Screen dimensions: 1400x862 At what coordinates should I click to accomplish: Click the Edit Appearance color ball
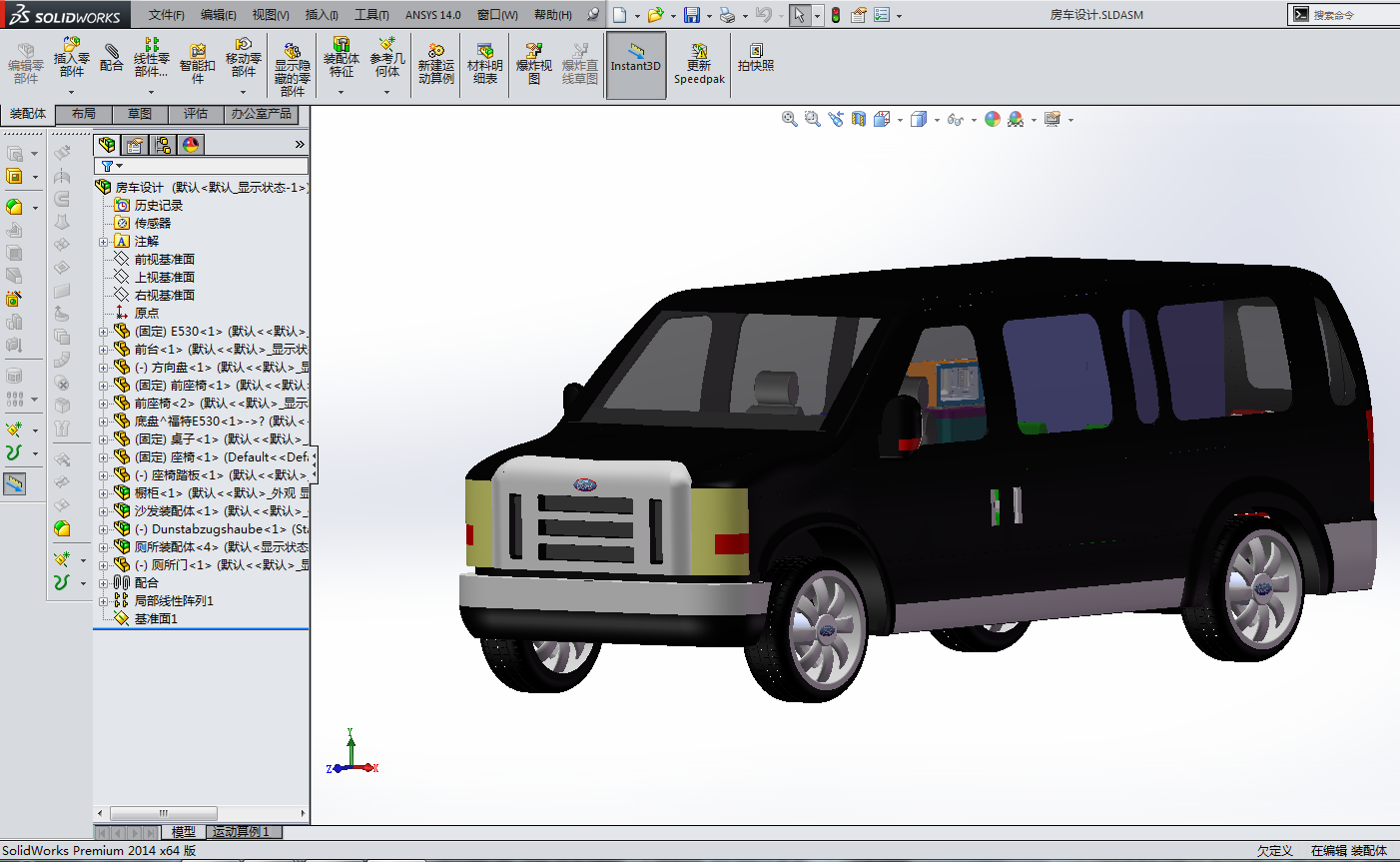pos(993,119)
